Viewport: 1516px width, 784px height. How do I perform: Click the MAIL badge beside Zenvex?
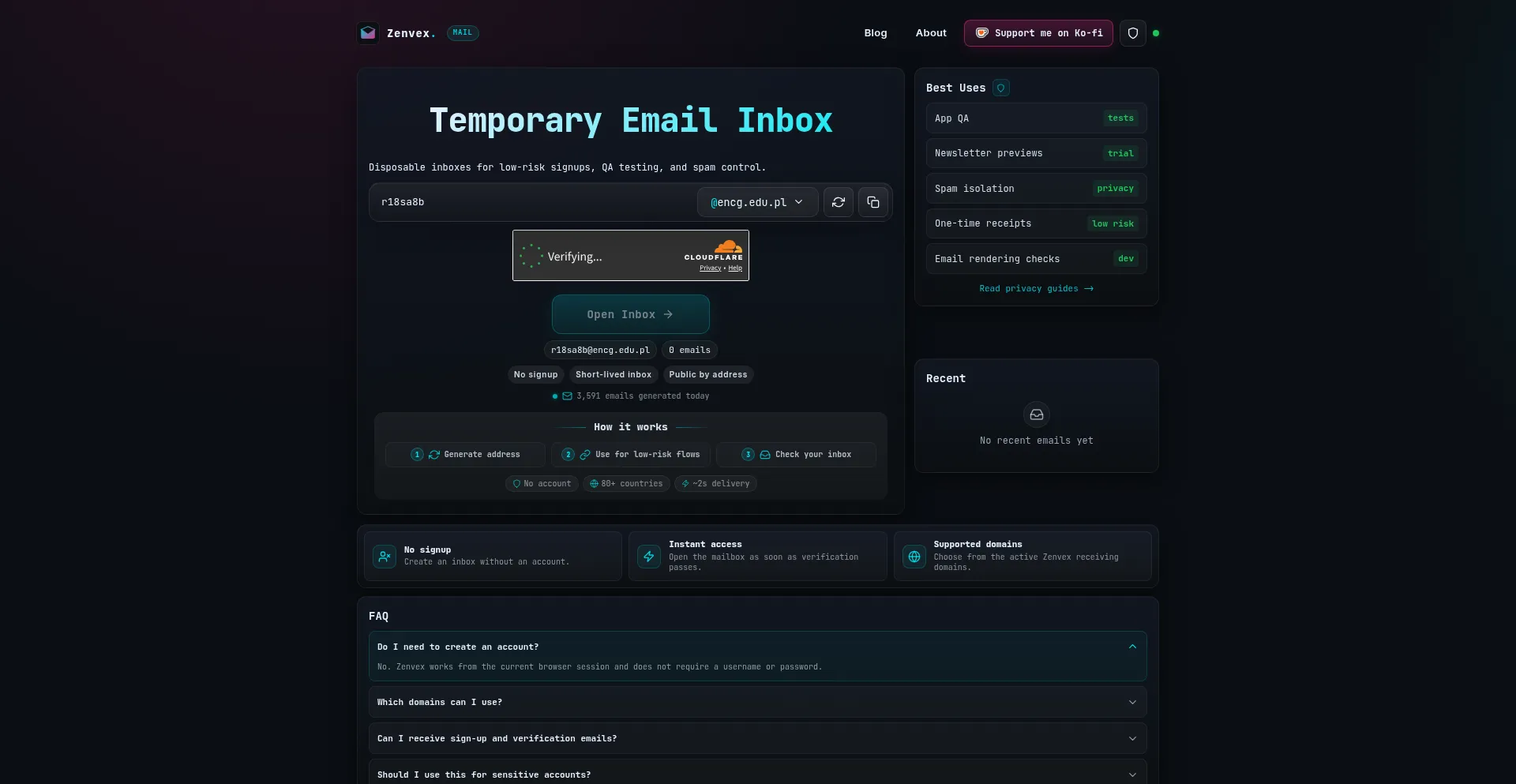(463, 33)
